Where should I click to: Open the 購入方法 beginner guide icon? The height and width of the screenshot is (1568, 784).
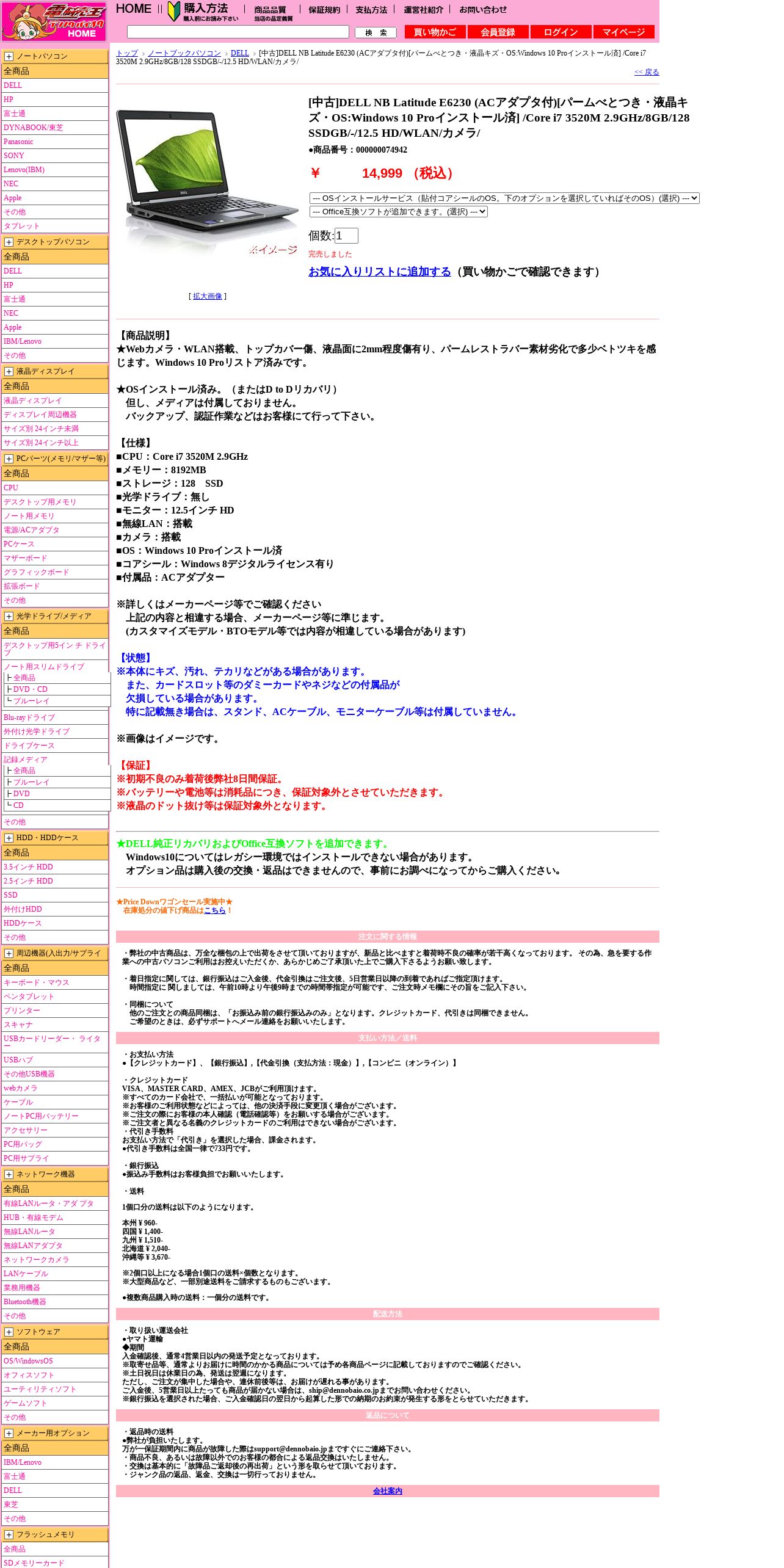coord(203,12)
